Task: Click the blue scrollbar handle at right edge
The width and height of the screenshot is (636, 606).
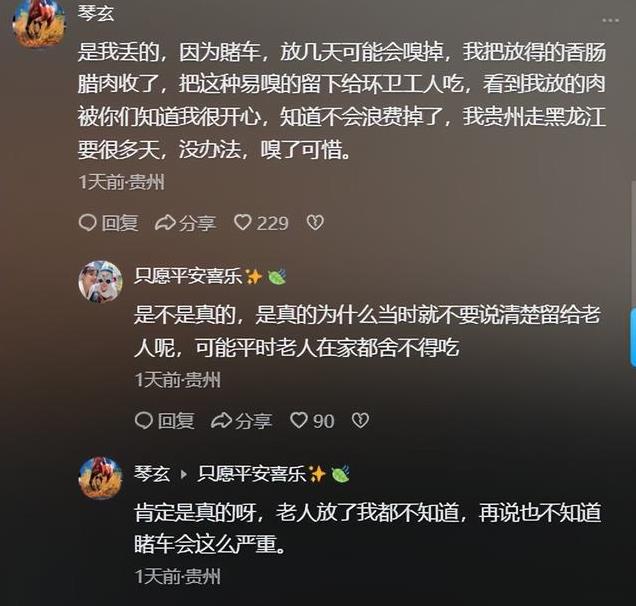Action: point(633,337)
